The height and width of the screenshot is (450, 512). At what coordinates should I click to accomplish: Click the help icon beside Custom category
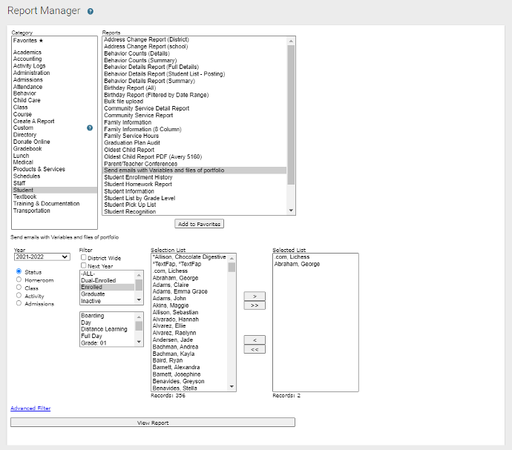point(90,128)
